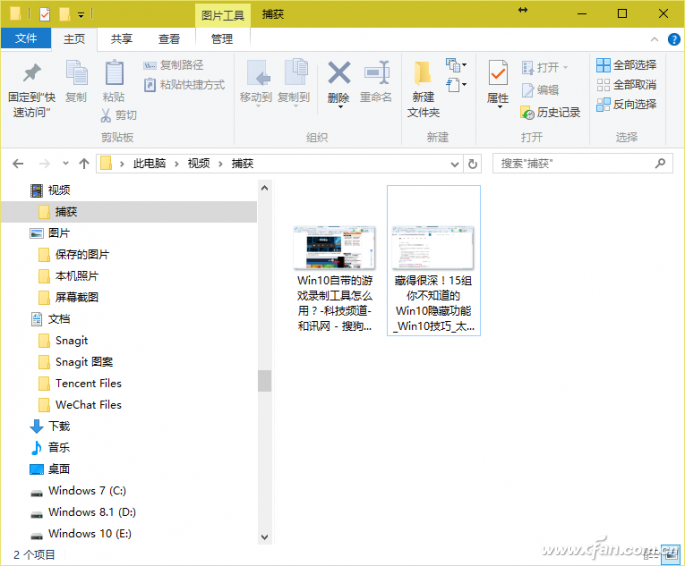Click Paste shortcut (粘贴快捷方式)

click(184, 85)
